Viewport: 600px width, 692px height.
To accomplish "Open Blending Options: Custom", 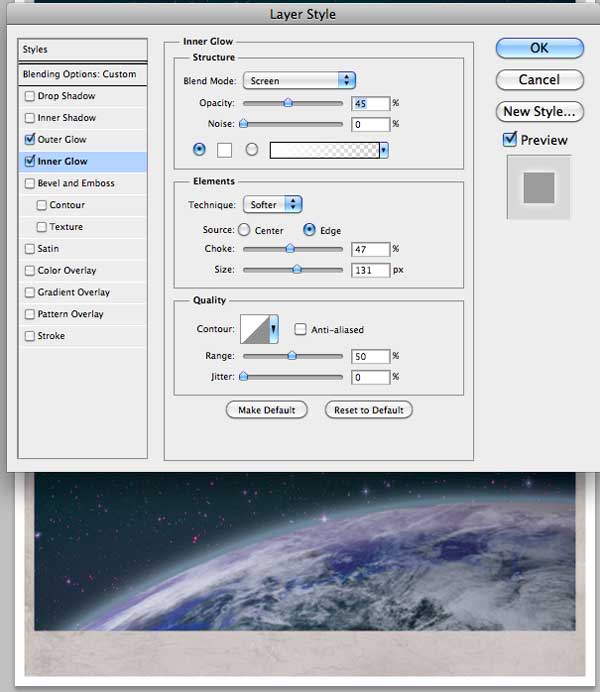I will click(x=82, y=74).
